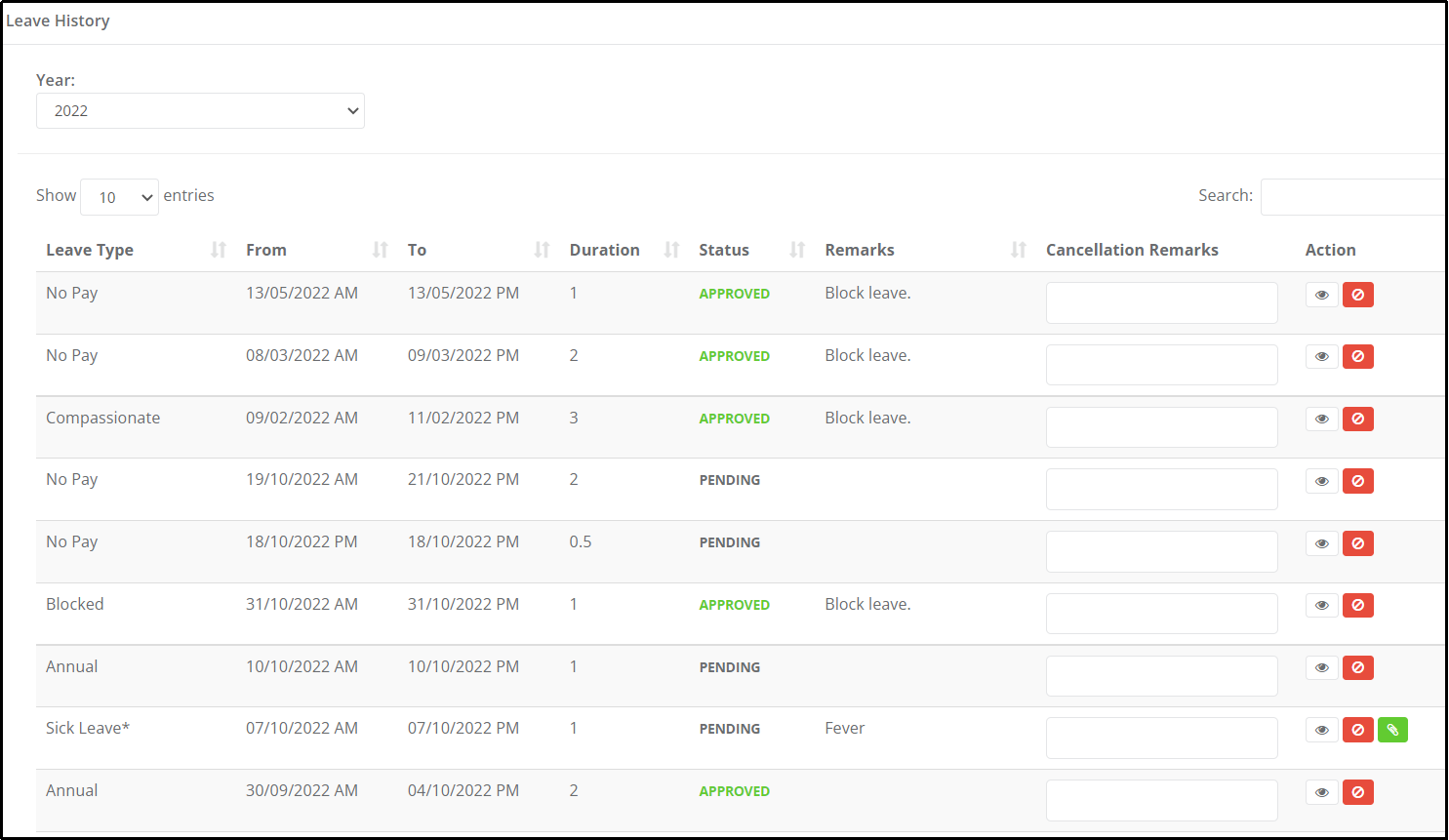Viewport: 1449px width, 840px height.
Task: Cancel the No Pay leave from 08/03/2022
Action: click(1357, 357)
